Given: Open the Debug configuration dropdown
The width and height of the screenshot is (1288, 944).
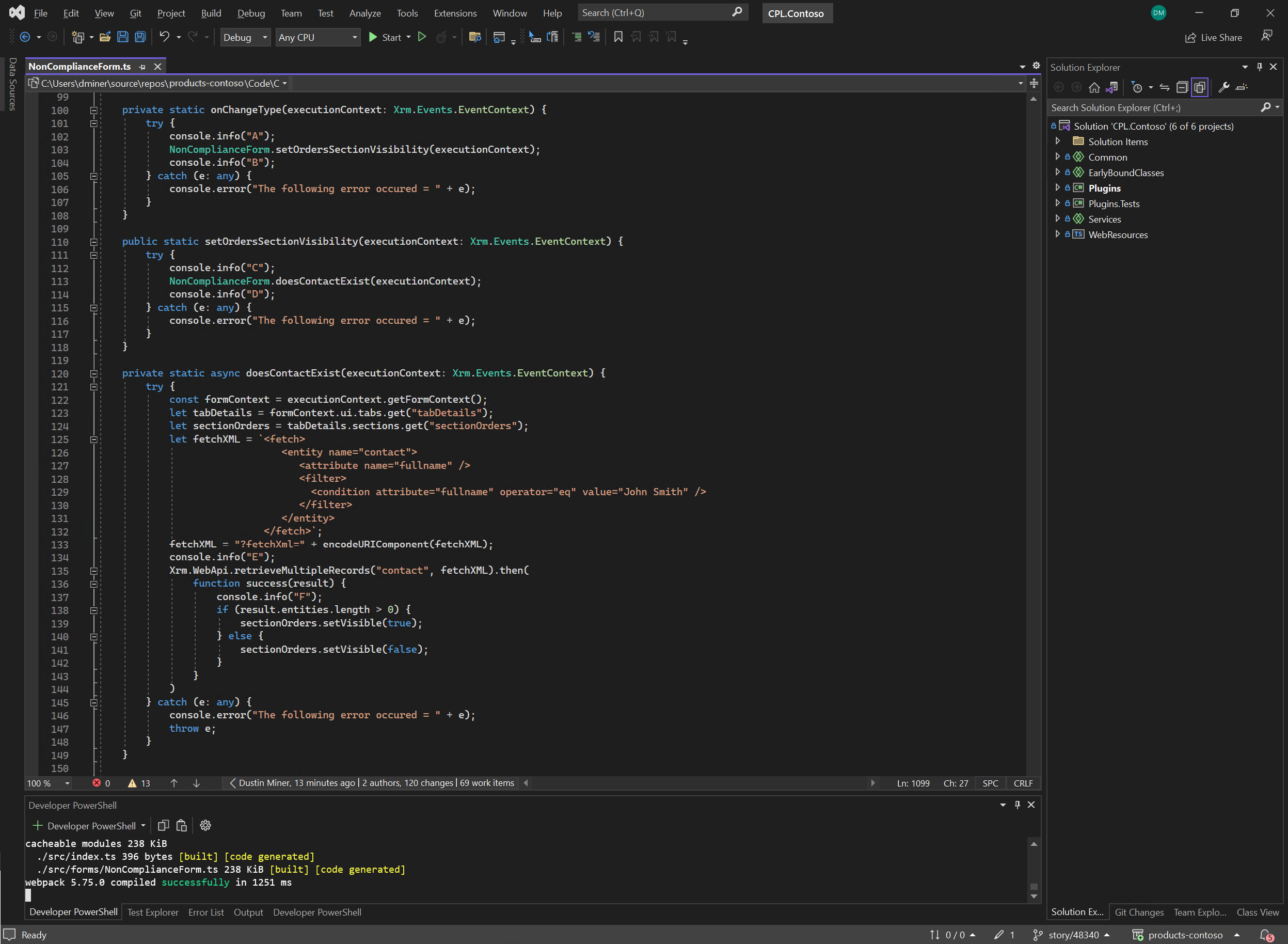Looking at the screenshot, I should pyautogui.click(x=245, y=38).
